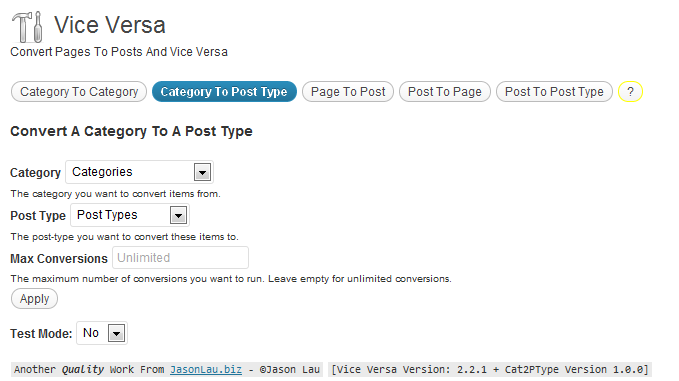
Task: Switch to Post To Post Type tab
Action: (554, 91)
